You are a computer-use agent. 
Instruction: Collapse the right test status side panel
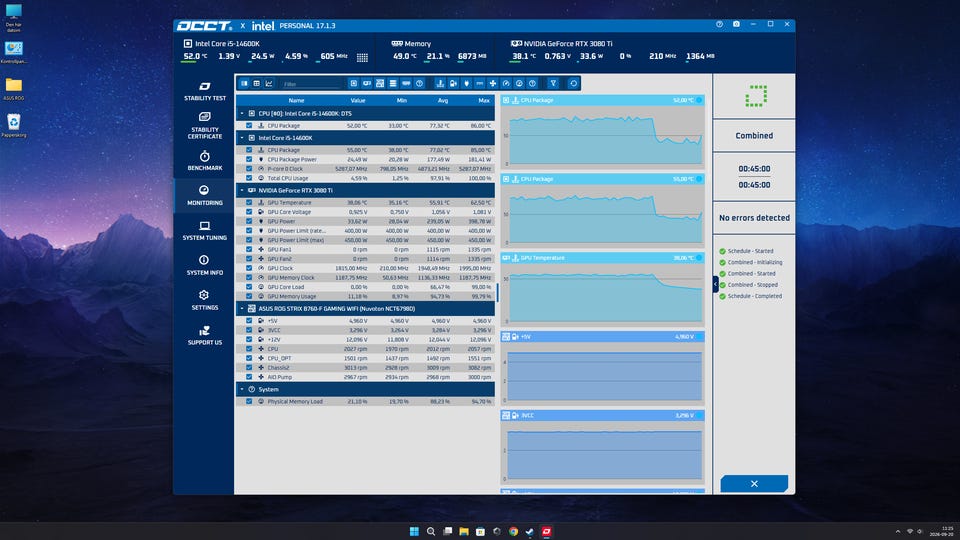coord(715,284)
